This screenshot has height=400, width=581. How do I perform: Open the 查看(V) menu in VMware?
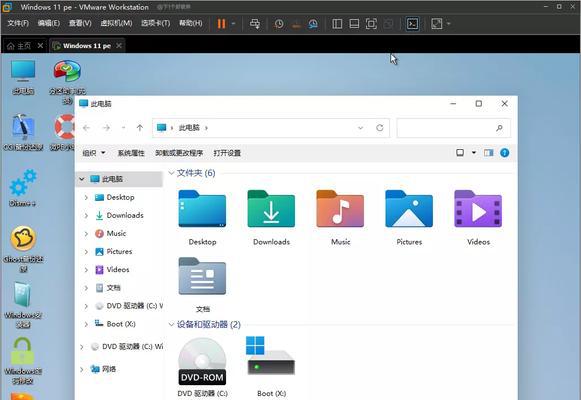pyautogui.click(x=80, y=23)
